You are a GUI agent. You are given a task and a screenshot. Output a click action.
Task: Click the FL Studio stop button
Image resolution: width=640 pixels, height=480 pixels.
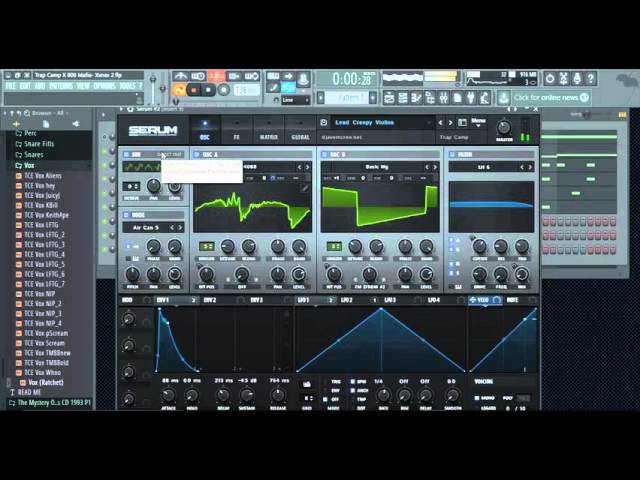[x=209, y=89]
